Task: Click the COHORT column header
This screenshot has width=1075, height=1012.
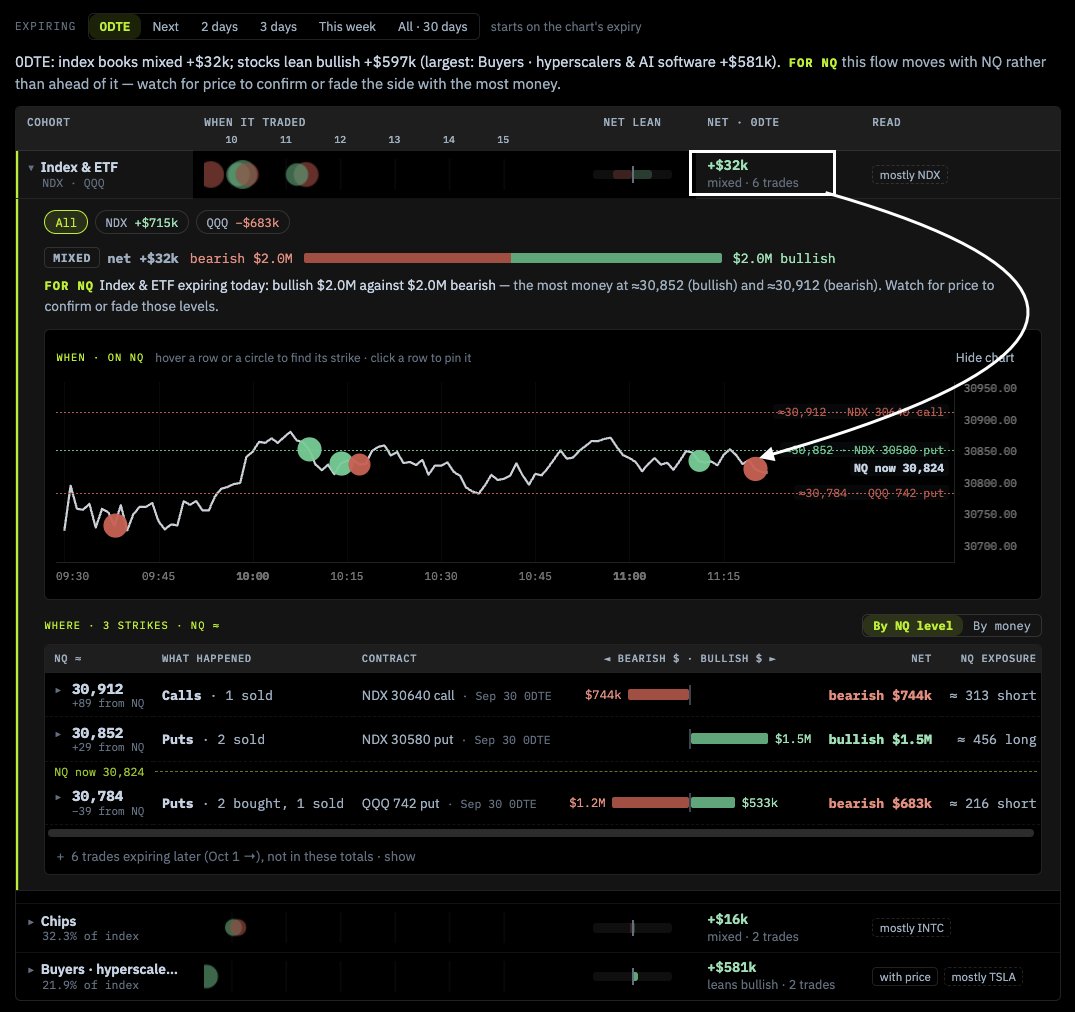Action: [x=48, y=122]
